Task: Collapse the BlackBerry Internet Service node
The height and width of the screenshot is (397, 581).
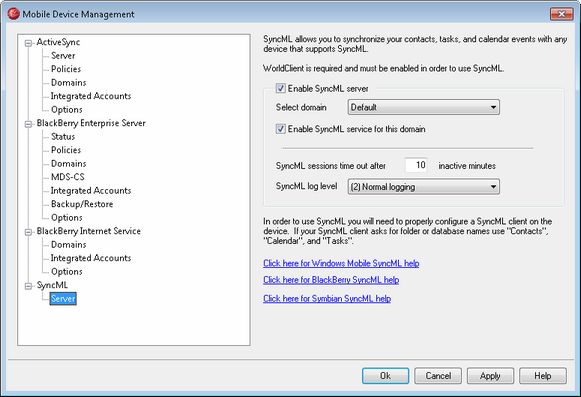Action: [x=28, y=232]
